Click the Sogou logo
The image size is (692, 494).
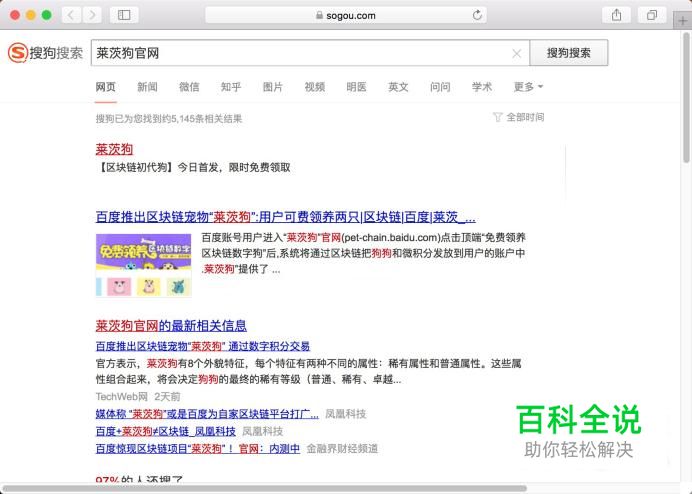[45, 53]
